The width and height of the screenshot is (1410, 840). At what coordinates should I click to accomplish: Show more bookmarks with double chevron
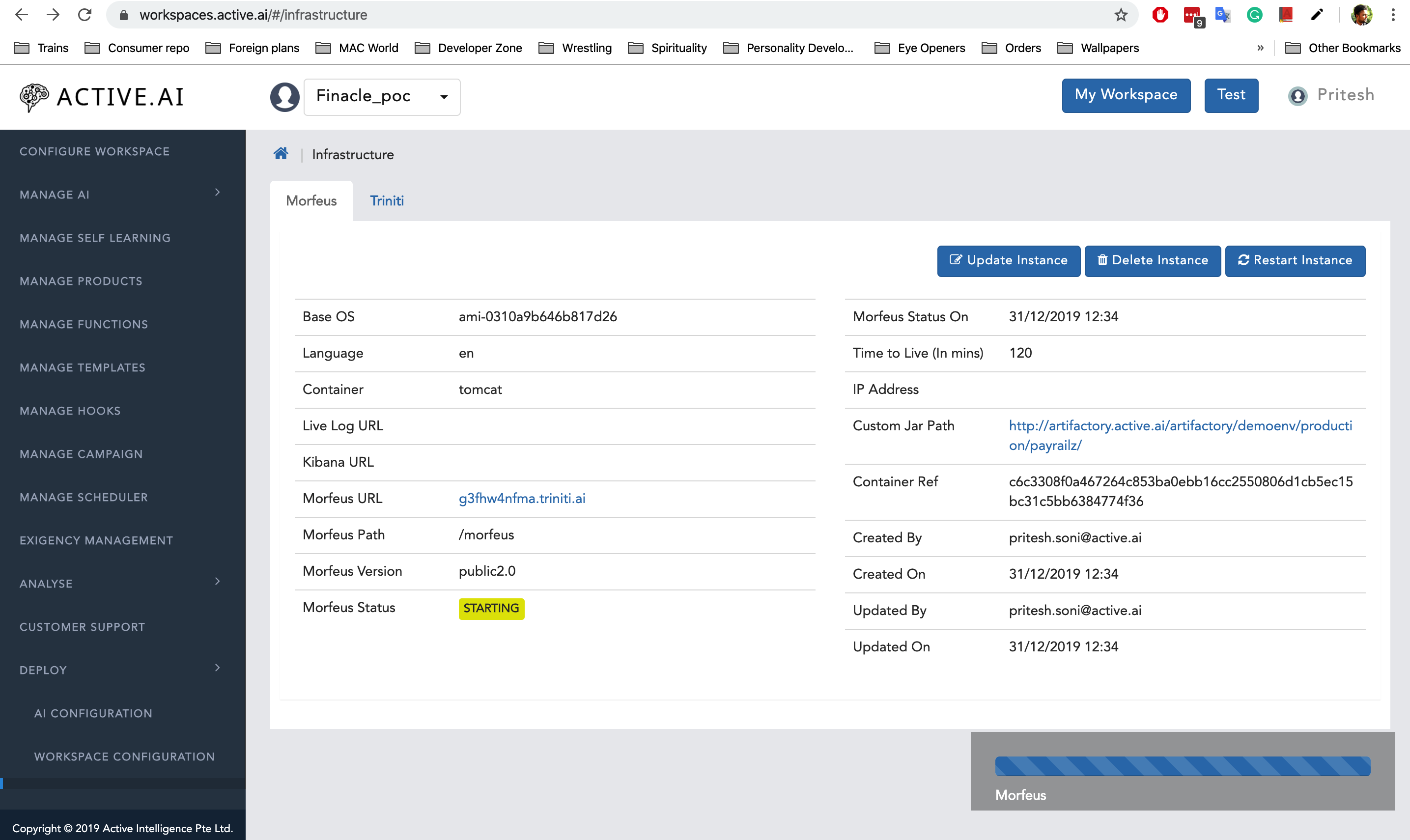tap(1260, 48)
